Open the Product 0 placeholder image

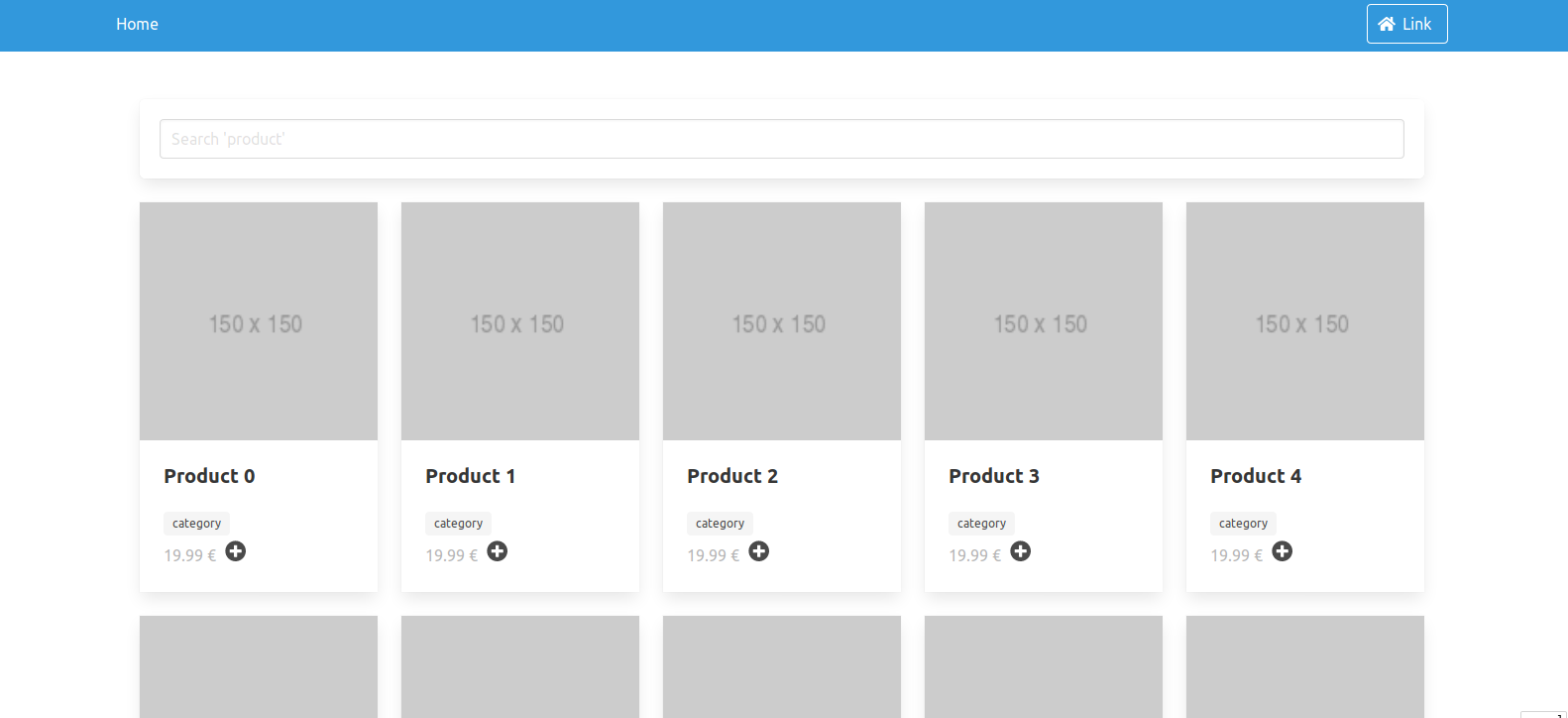click(259, 321)
